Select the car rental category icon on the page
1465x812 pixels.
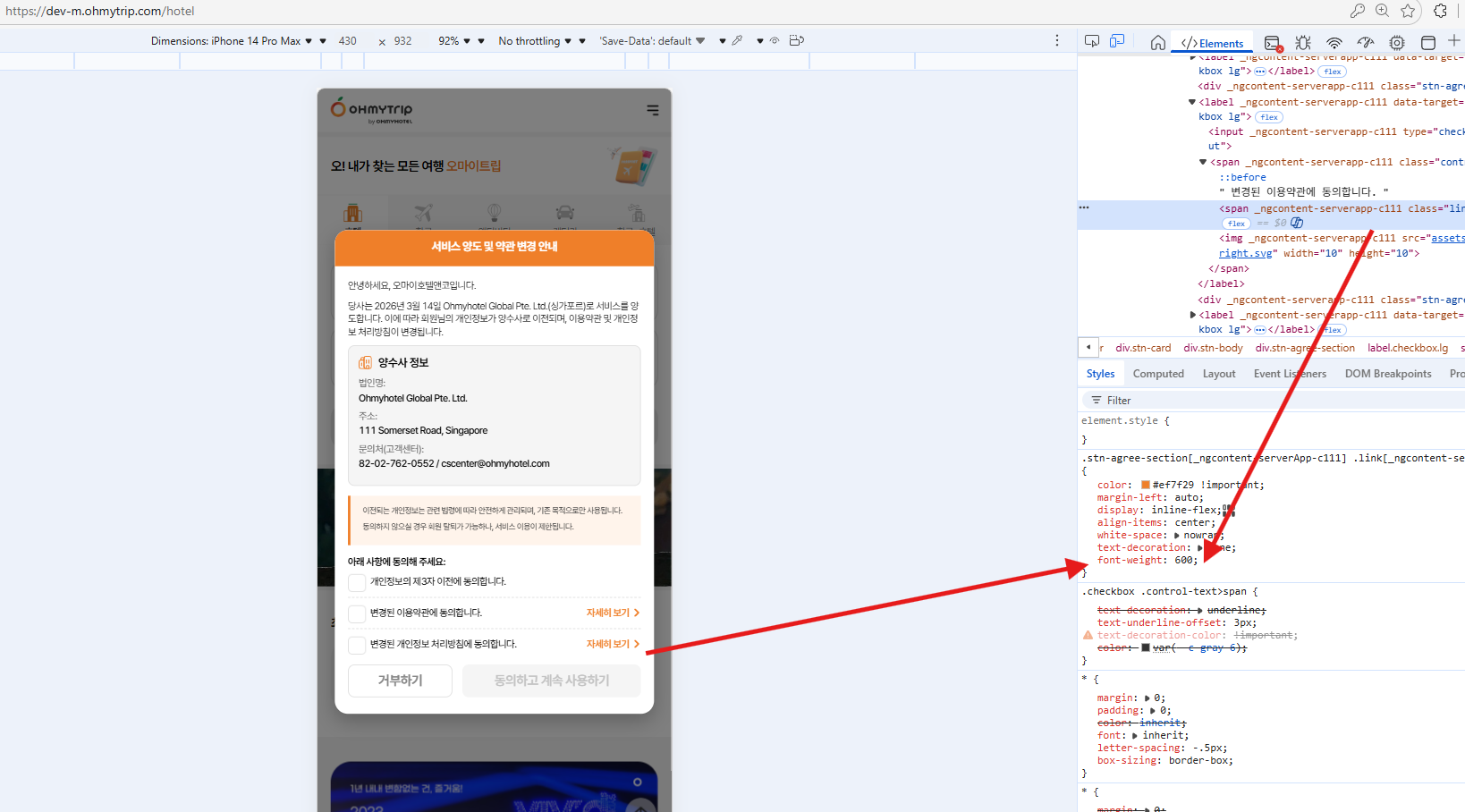tap(565, 213)
